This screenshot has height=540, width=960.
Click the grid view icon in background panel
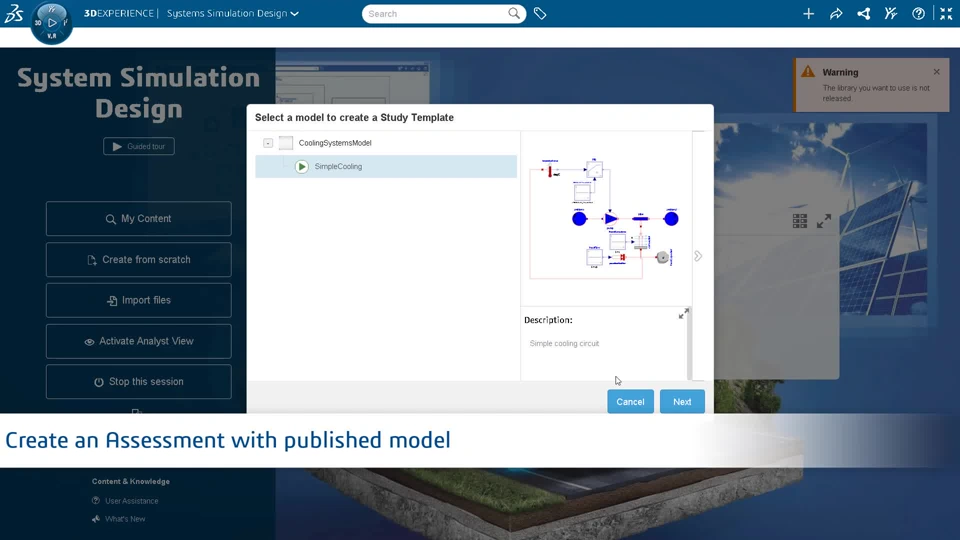coord(800,221)
